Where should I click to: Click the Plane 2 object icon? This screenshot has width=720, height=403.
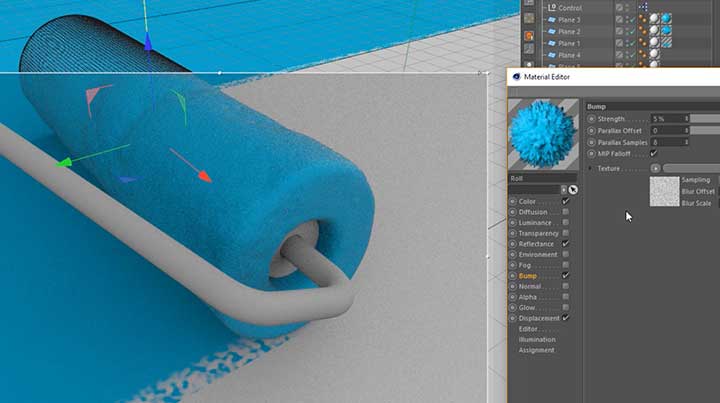(552, 32)
